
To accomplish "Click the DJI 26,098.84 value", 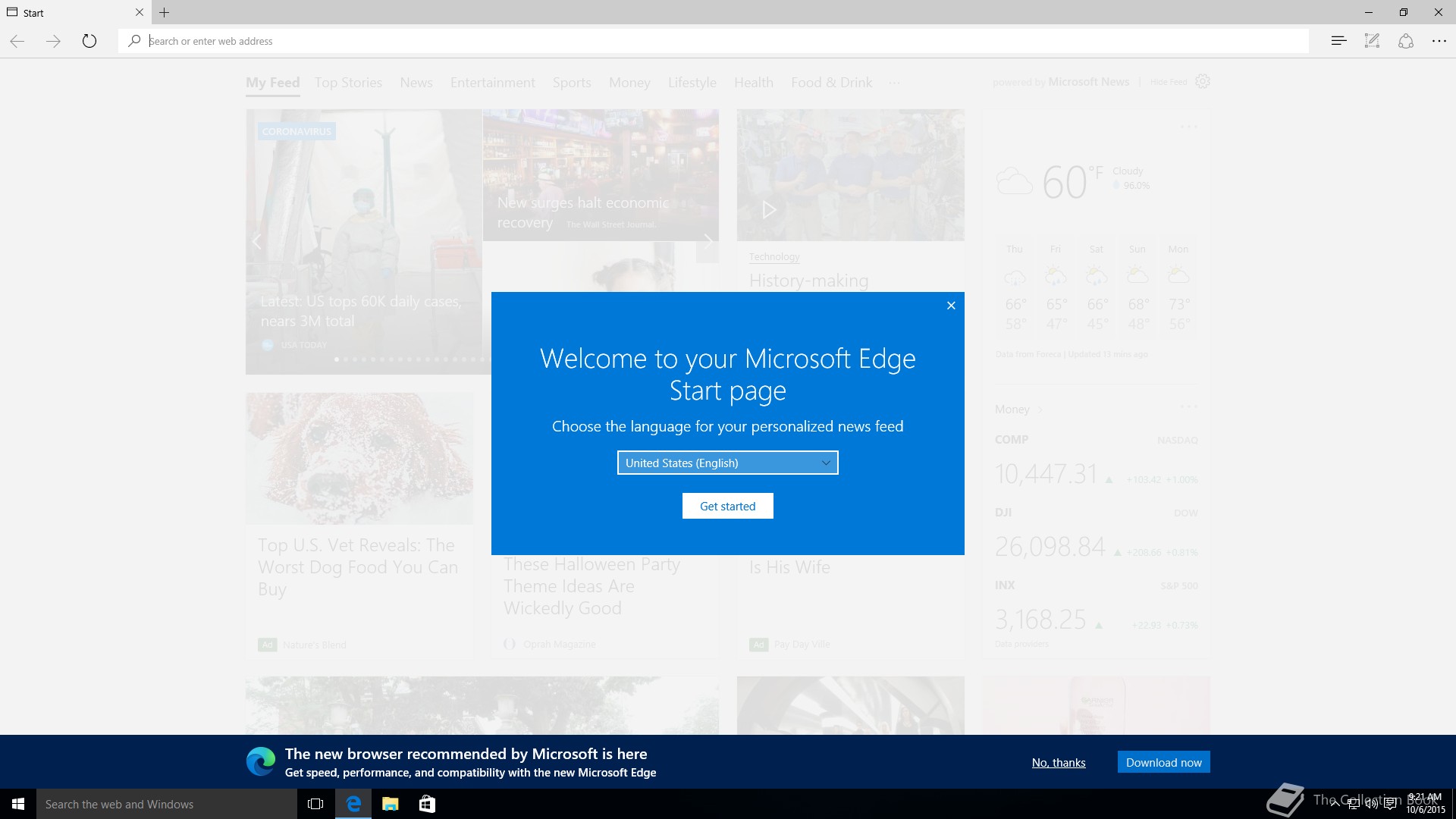I will [1050, 547].
